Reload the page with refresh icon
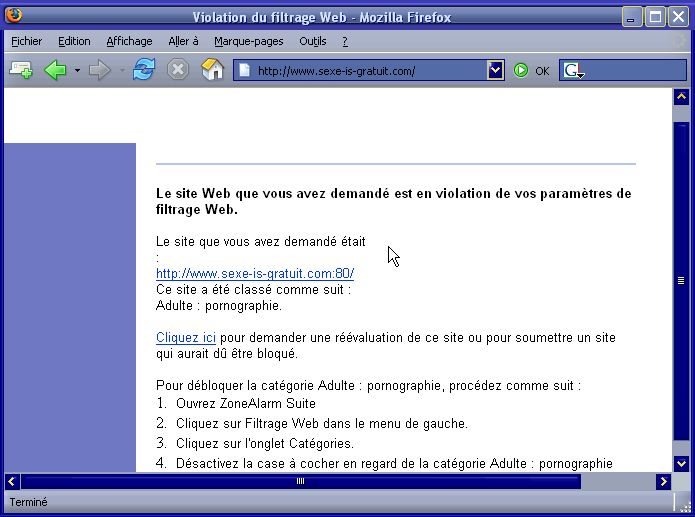Image resolution: width=695 pixels, height=517 pixels. (x=144, y=70)
